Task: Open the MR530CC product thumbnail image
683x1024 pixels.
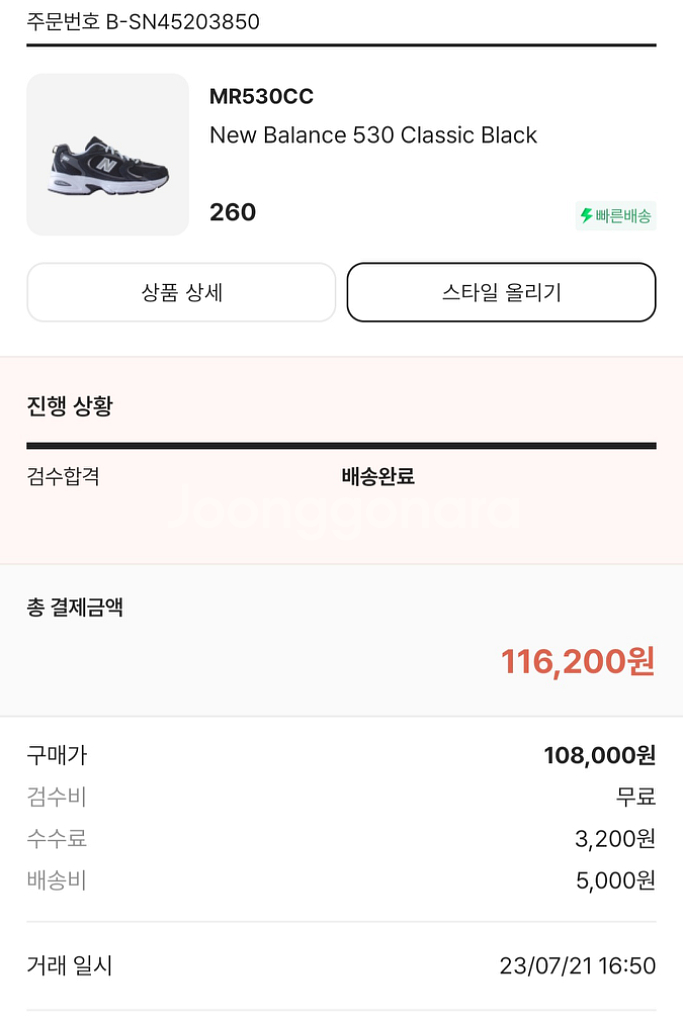Action: coord(105,153)
